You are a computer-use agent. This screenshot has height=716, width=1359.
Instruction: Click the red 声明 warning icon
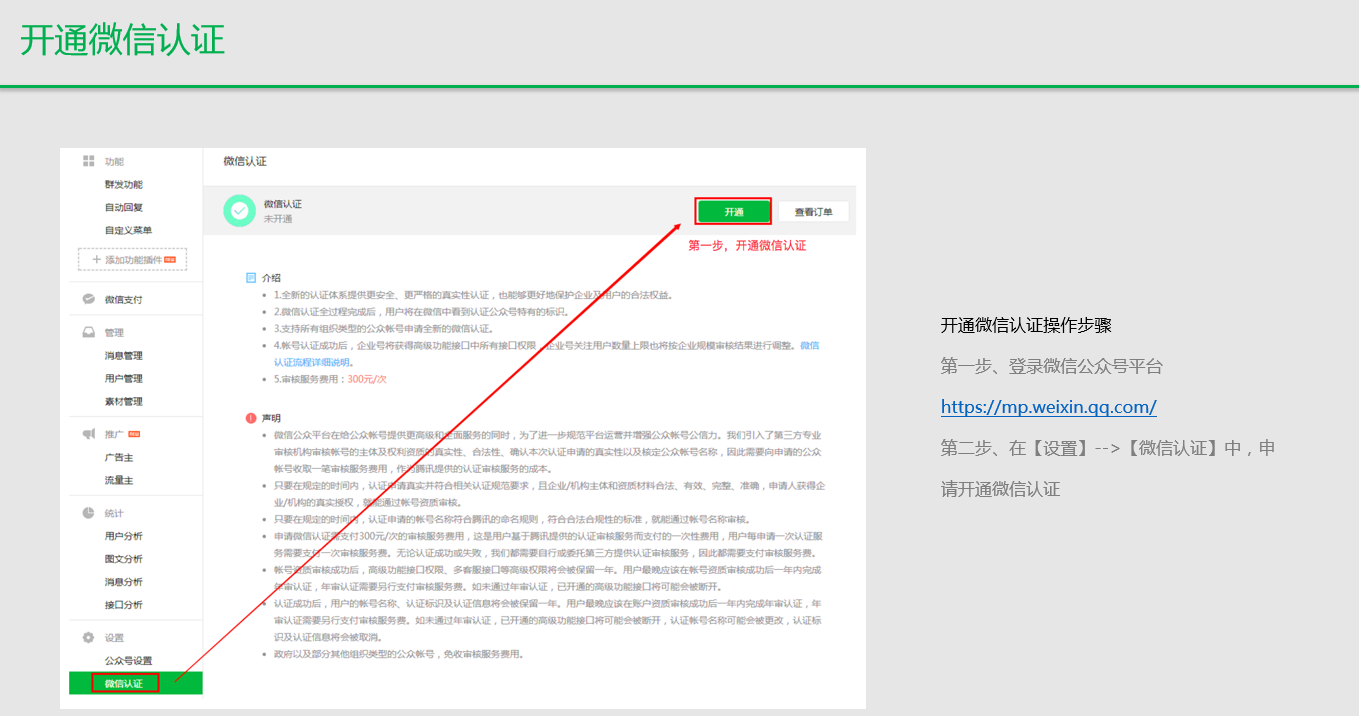point(251,418)
